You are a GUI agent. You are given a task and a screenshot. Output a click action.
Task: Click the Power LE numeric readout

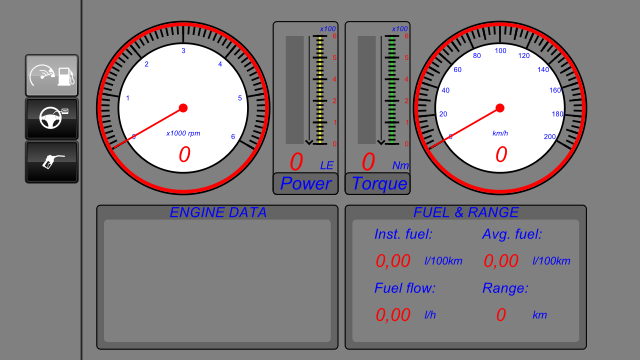click(x=296, y=162)
